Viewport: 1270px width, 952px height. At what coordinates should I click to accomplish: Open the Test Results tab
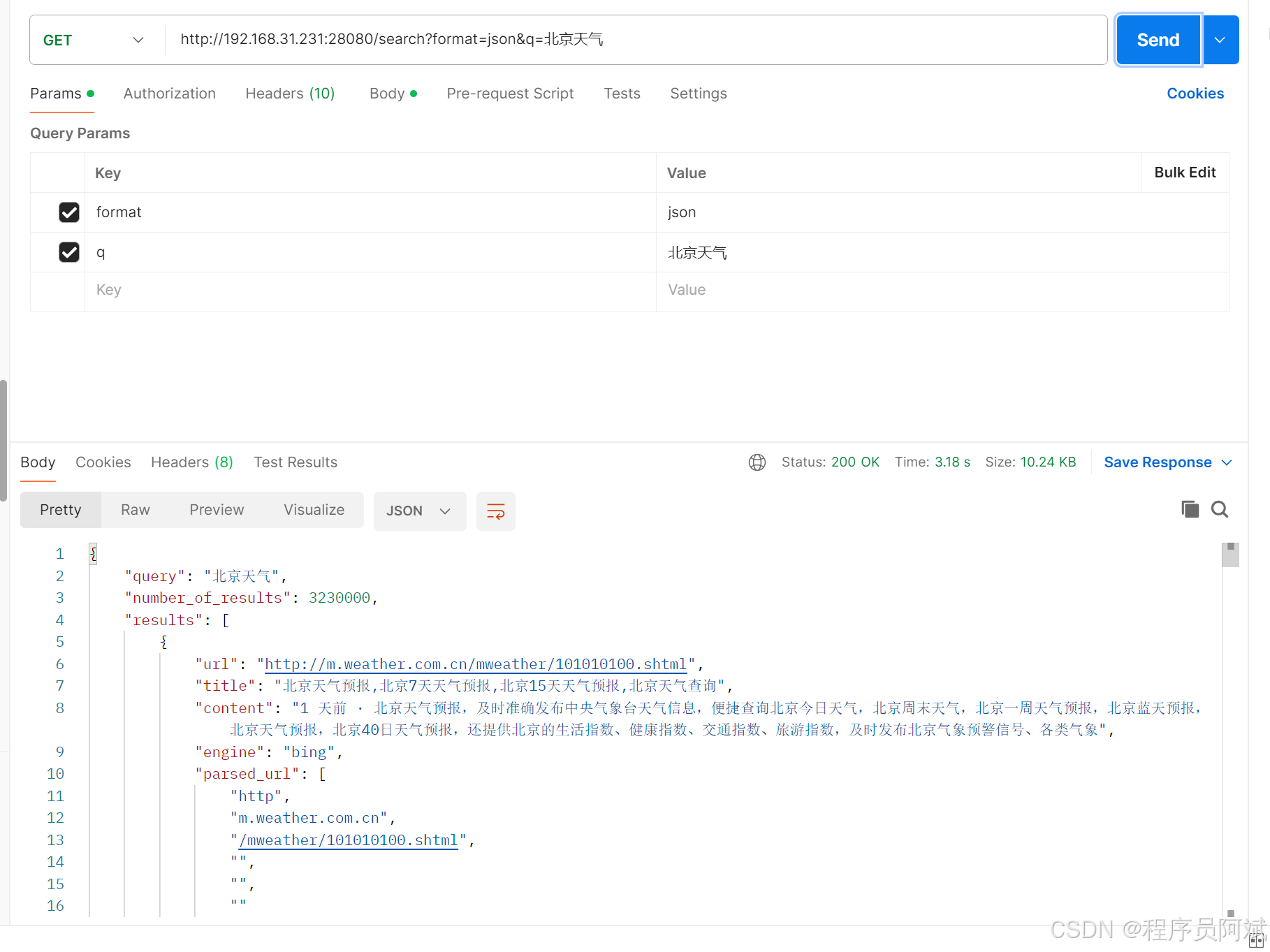coord(295,462)
